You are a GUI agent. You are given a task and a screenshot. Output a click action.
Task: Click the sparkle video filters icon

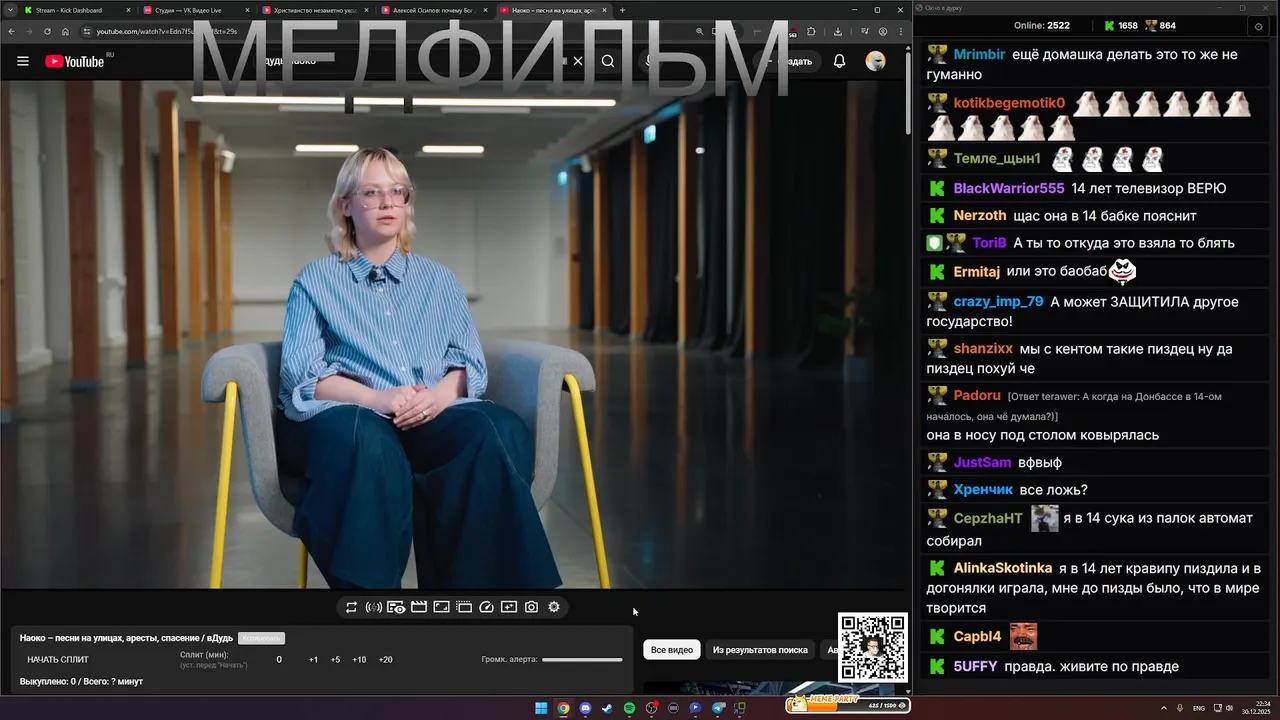(509, 607)
